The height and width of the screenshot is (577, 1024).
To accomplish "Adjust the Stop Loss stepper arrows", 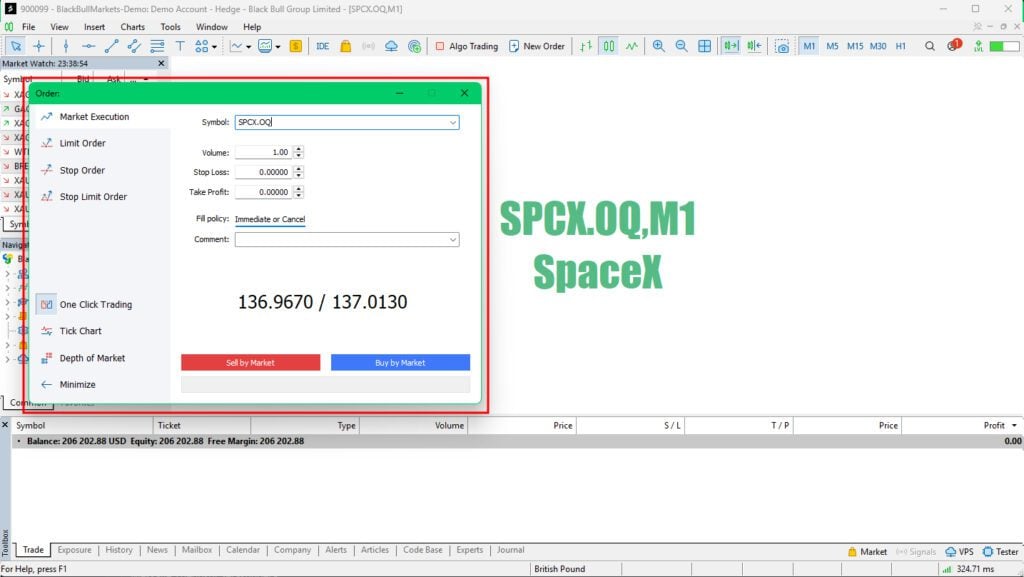I will (x=298, y=172).
